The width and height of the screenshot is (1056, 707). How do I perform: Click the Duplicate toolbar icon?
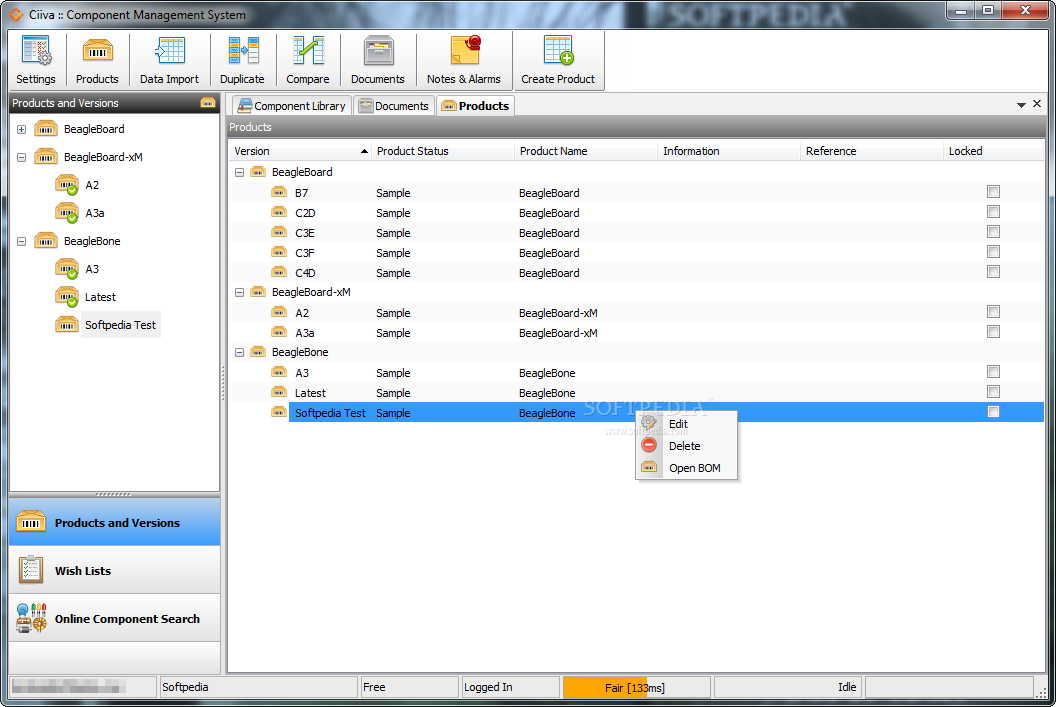[x=242, y=51]
